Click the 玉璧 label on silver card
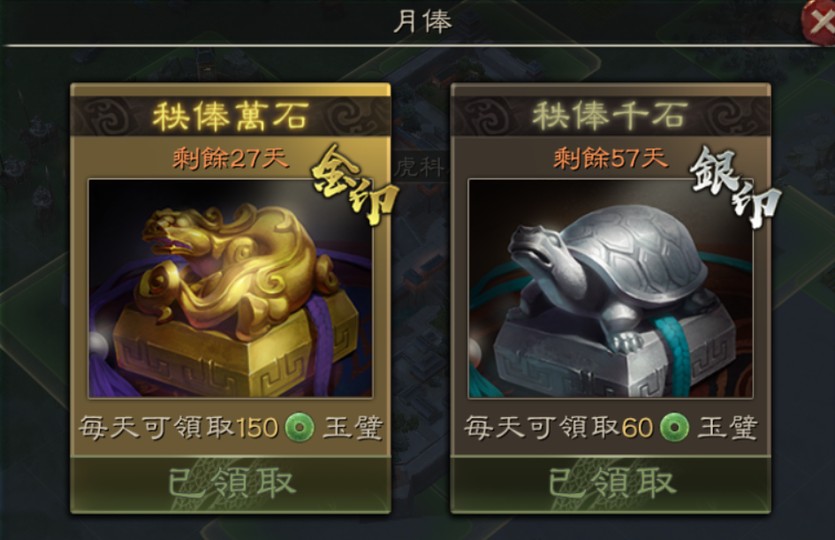 click(x=727, y=427)
